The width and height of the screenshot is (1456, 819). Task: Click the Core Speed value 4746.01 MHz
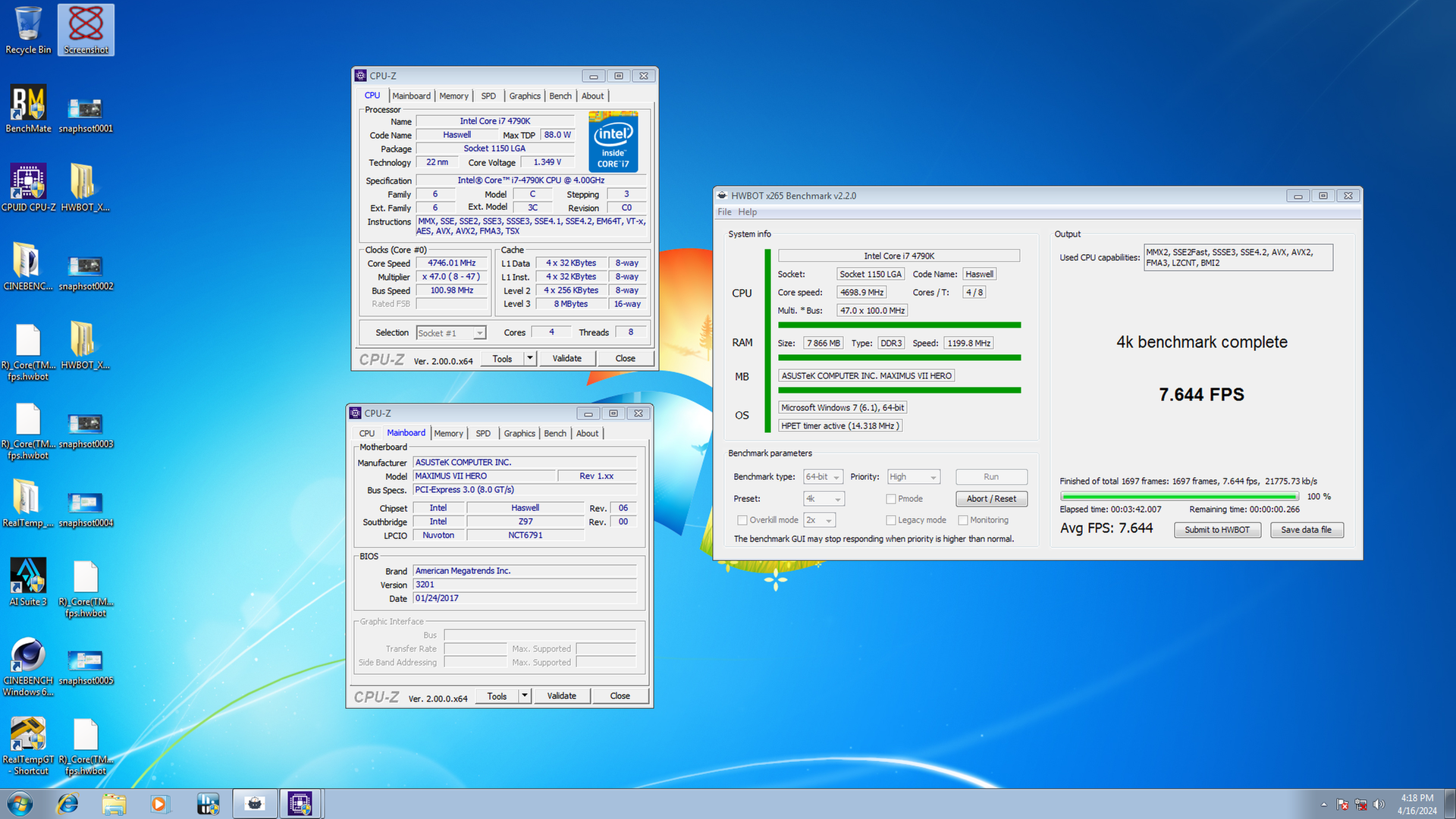[x=451, y=263]
